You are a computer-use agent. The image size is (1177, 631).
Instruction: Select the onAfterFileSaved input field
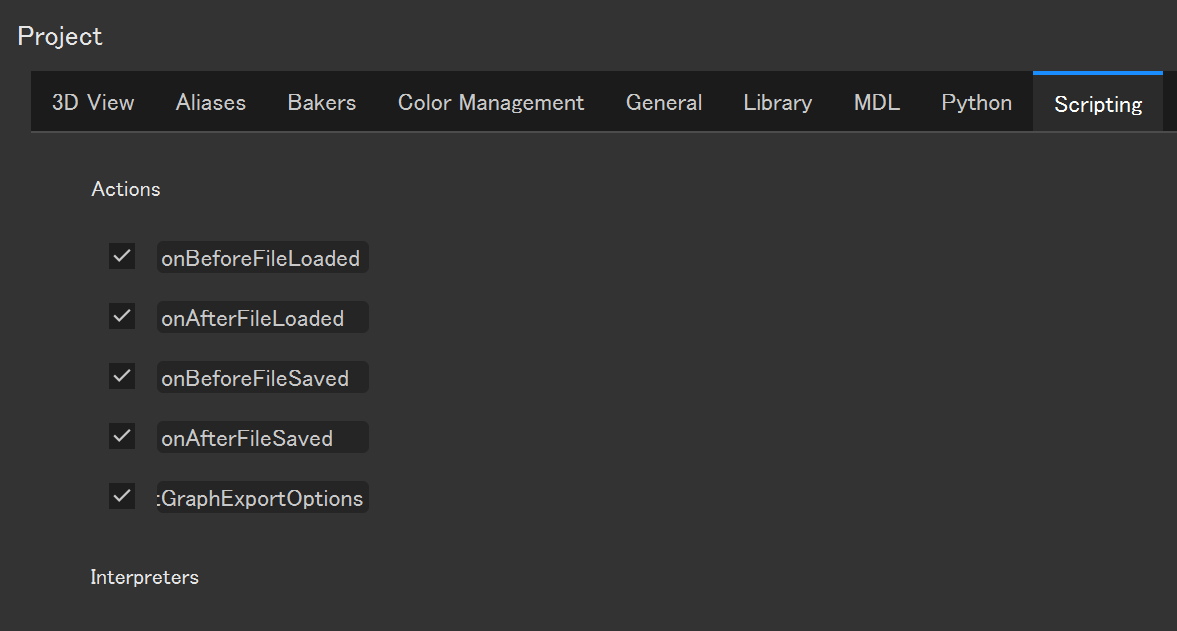pyautogui.click(x=263, y=438)
